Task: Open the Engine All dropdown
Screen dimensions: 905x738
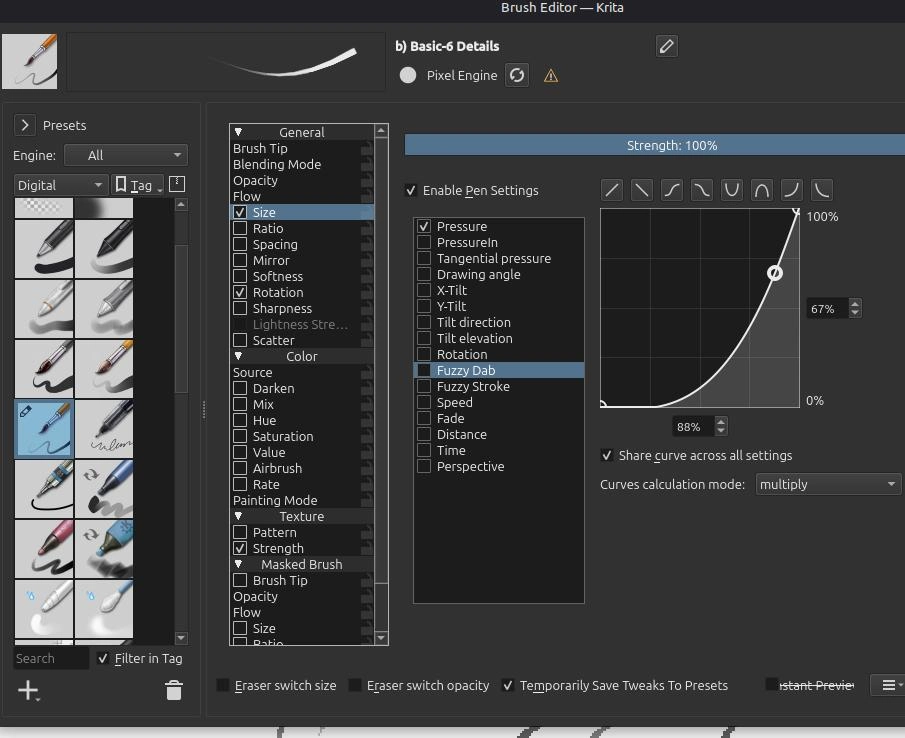Action: (x=126, y=155)
